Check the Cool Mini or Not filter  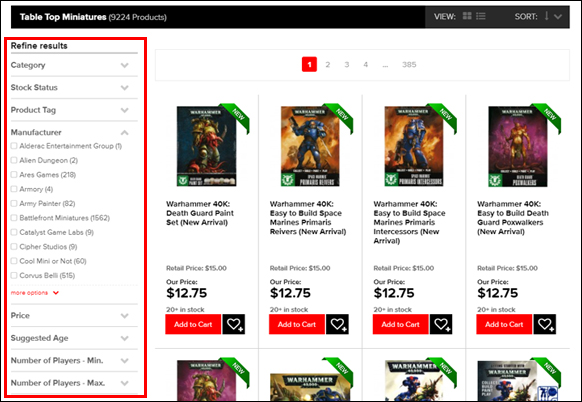(x=14, y=261)
